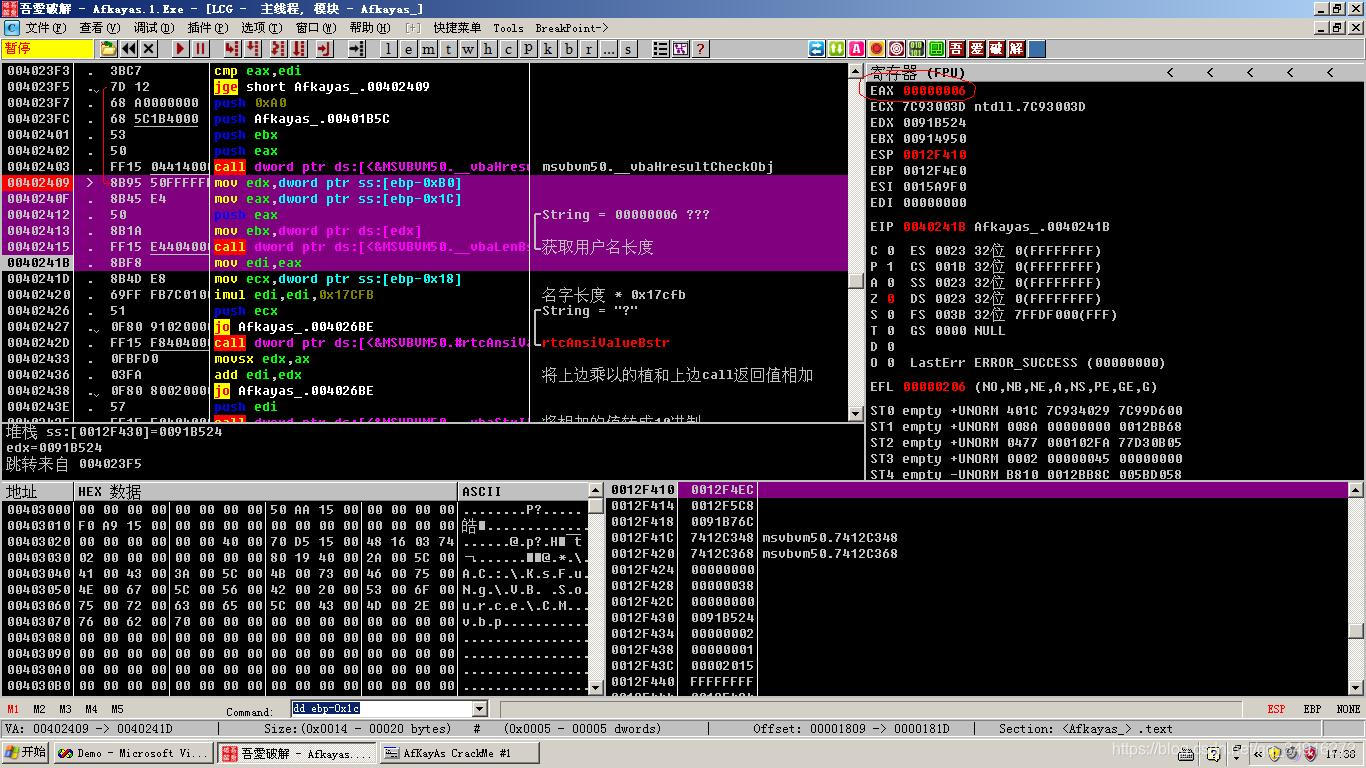Click the pink 'A' plugin icon

pos(857,48)
